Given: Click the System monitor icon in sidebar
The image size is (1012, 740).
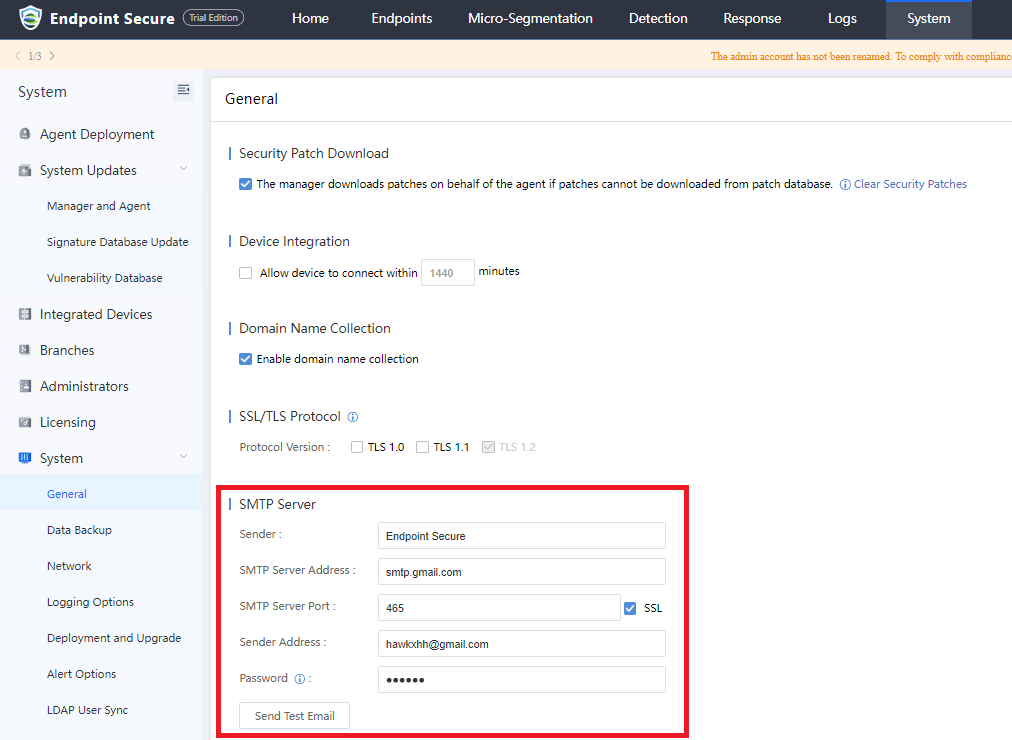Looking at the screenshot, I should tap(25, 458).
